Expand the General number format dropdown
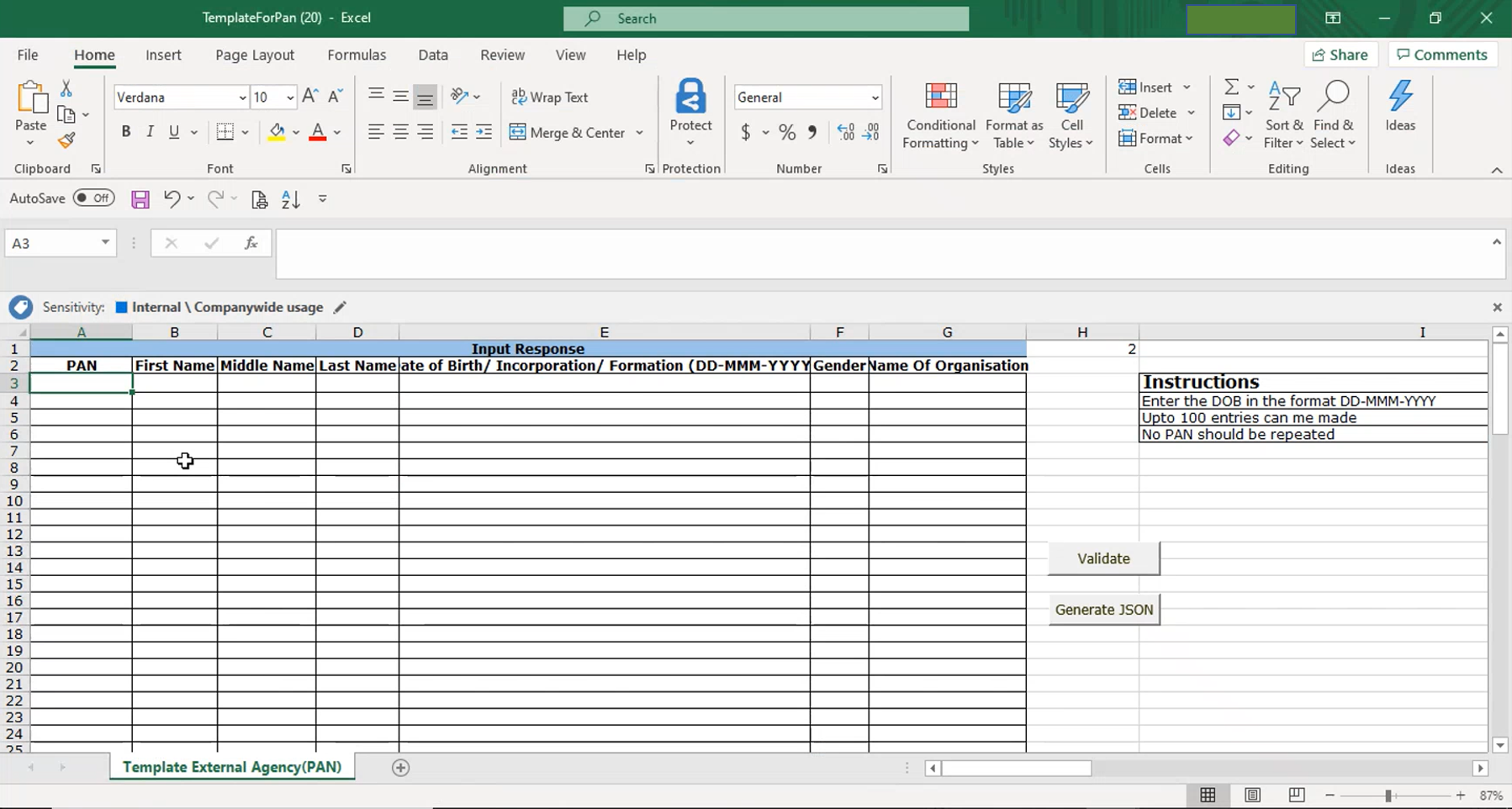The width and height of the screenshot is (1512, 809). (x=875, y=98)
